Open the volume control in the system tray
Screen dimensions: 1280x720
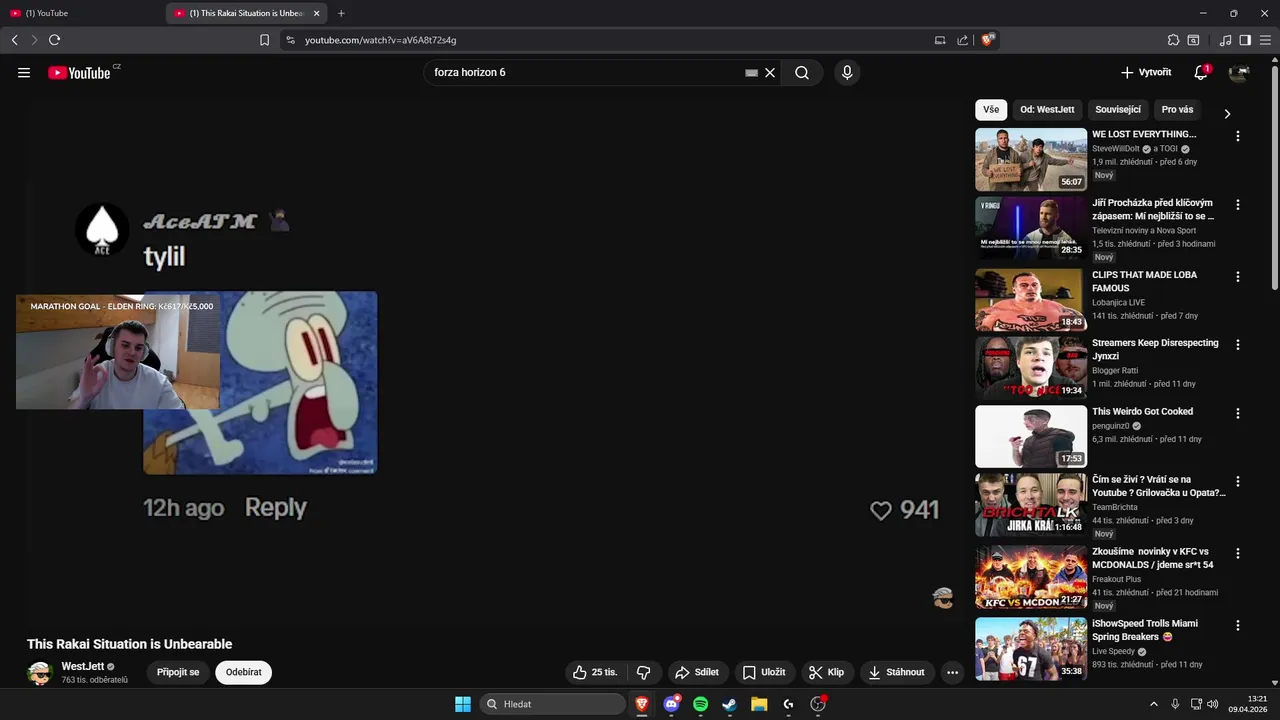click(x=1213, y=704)
